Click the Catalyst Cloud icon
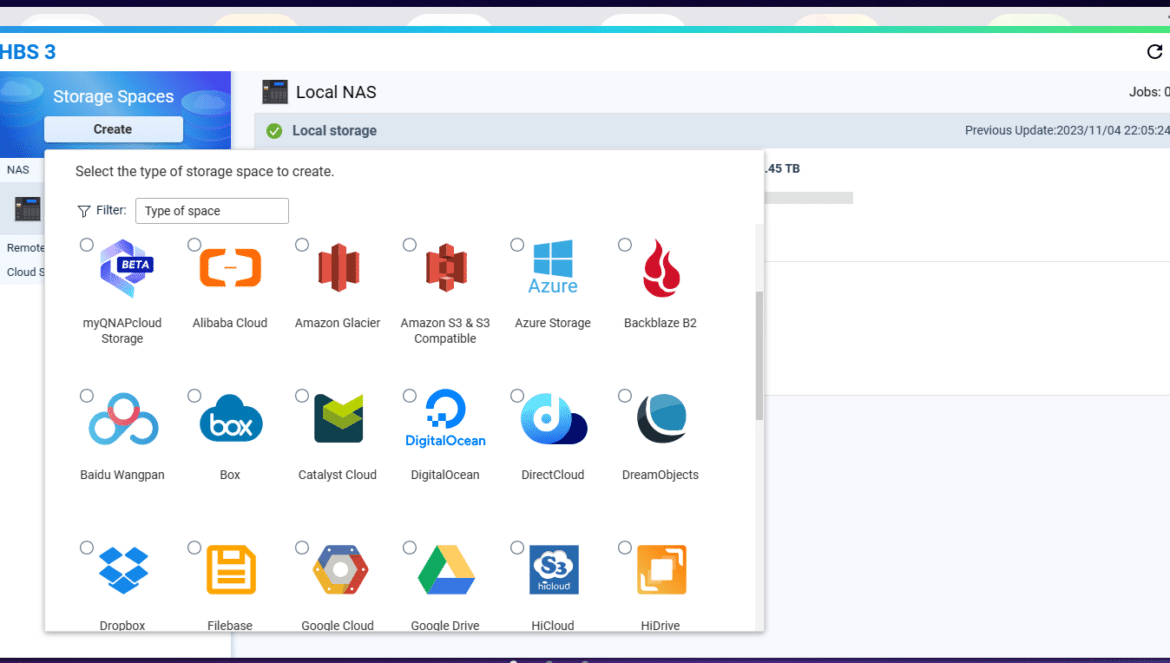Image resolution: width=1170 pixels, height=663 pixels. [339, 418]
